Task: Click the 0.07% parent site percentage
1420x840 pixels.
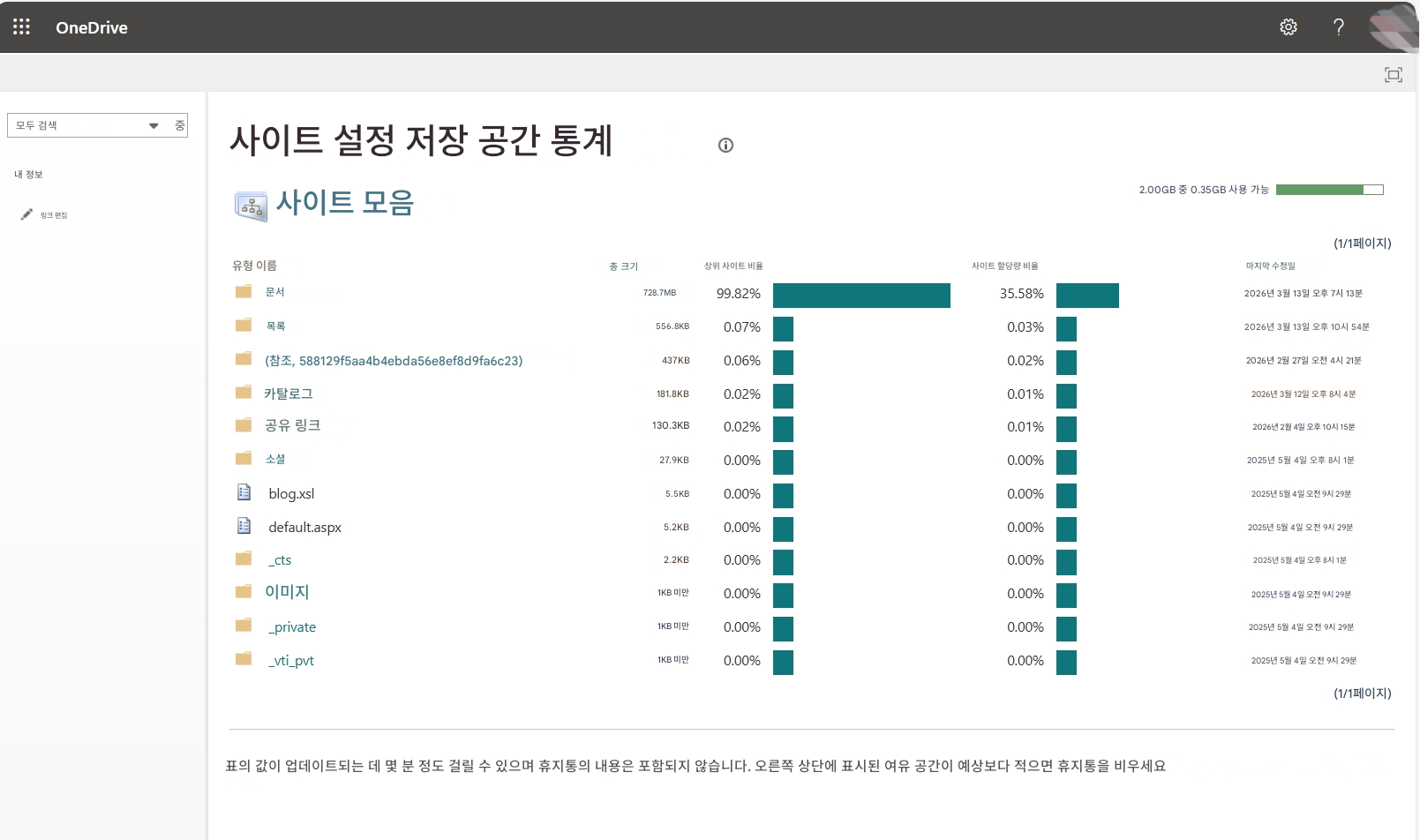Action: click(742, 327)
